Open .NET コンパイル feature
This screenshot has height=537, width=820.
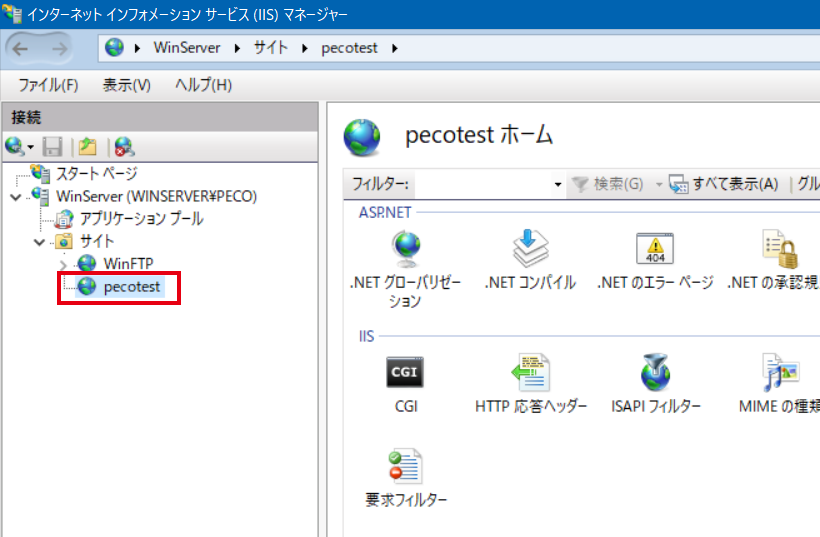530,250
